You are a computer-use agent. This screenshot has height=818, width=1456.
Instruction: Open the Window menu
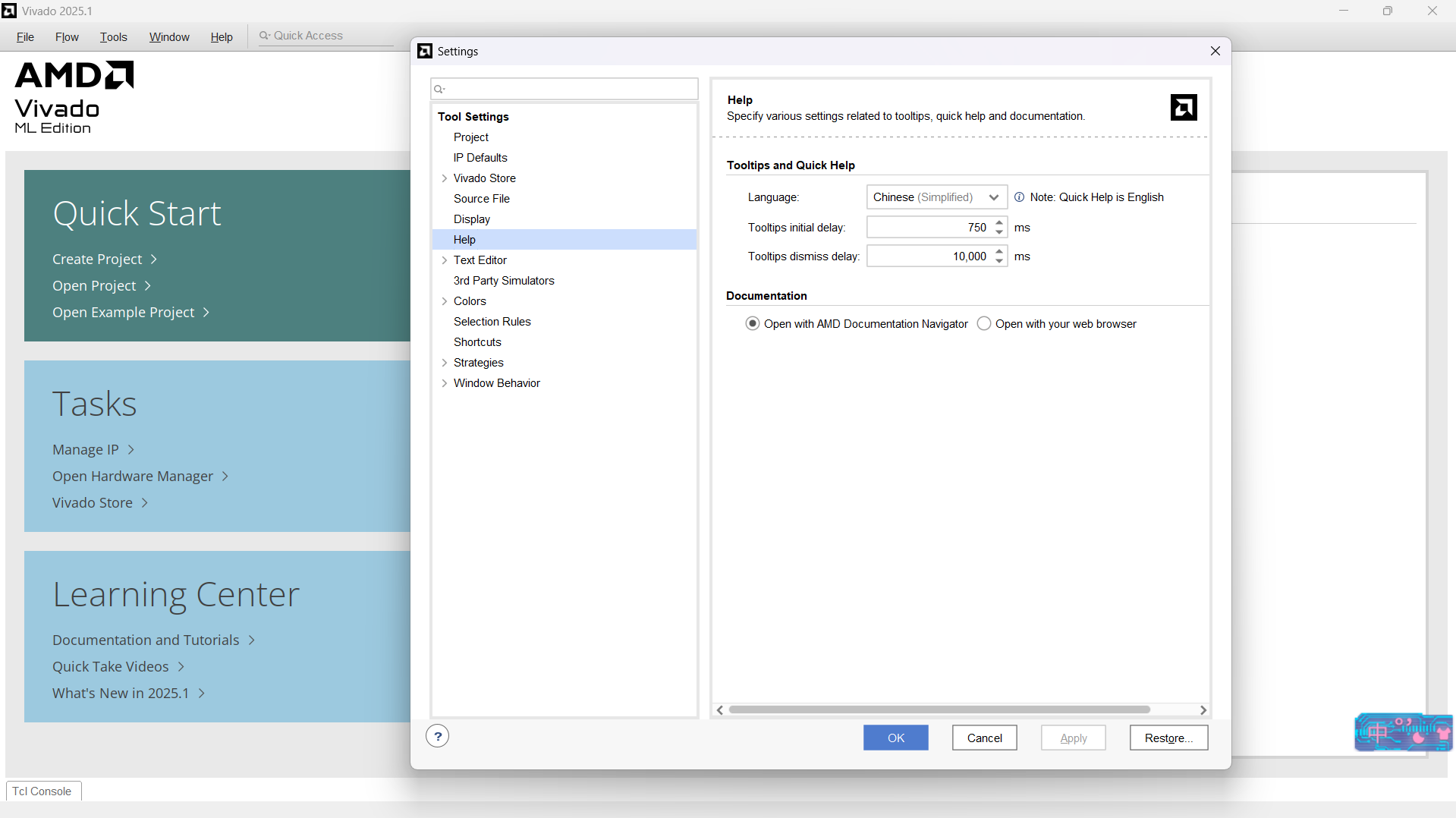[x=169, y=37]
